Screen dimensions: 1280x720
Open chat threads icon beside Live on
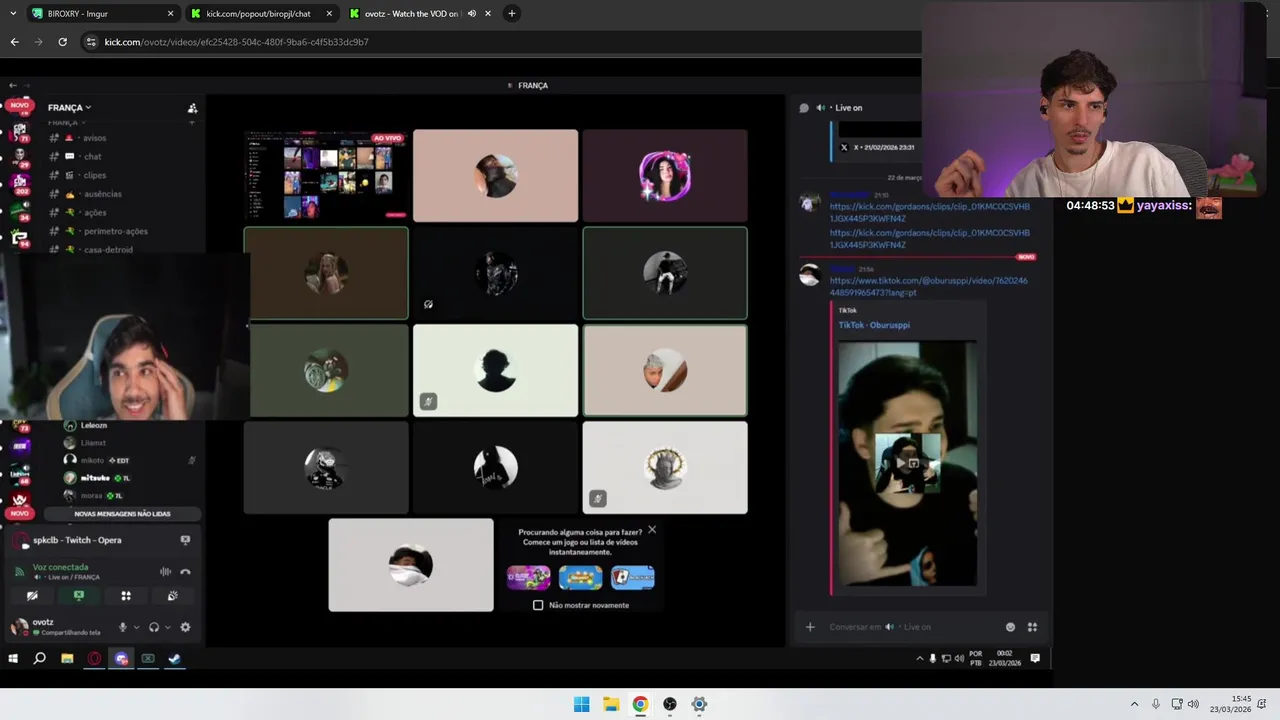804,108
